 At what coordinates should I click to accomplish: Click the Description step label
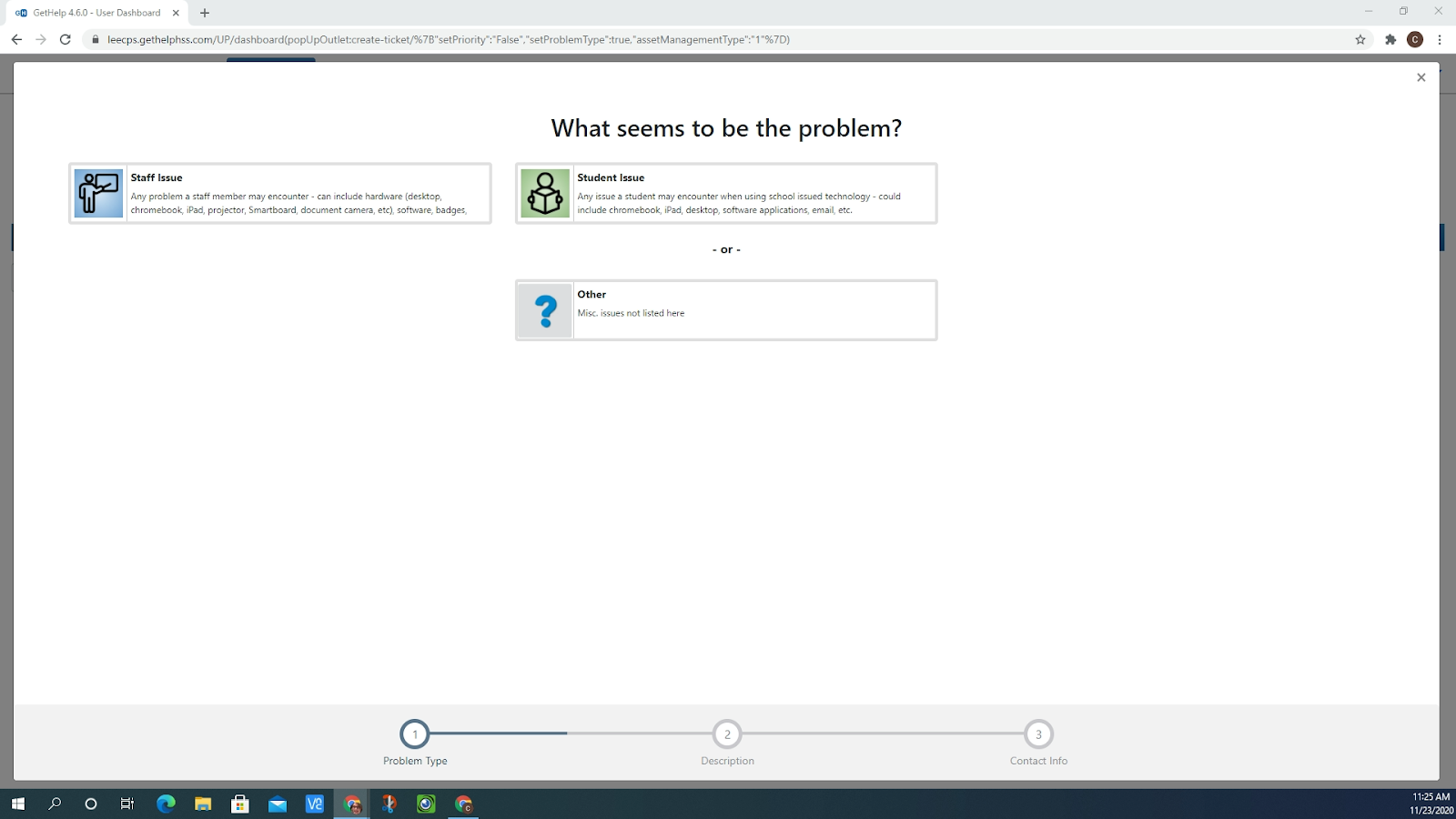(727, 761)
